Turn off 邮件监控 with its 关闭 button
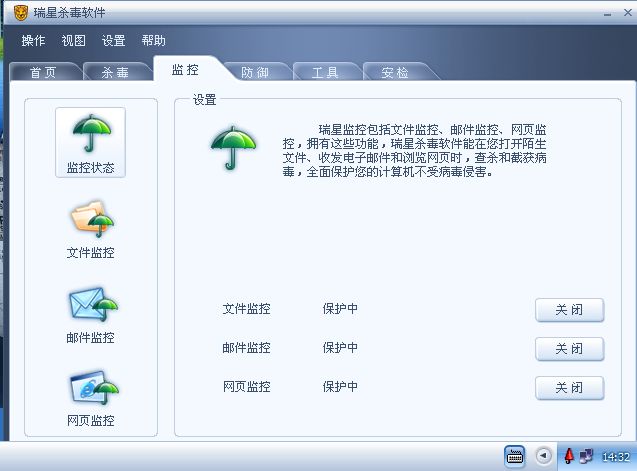 point(570,349)
